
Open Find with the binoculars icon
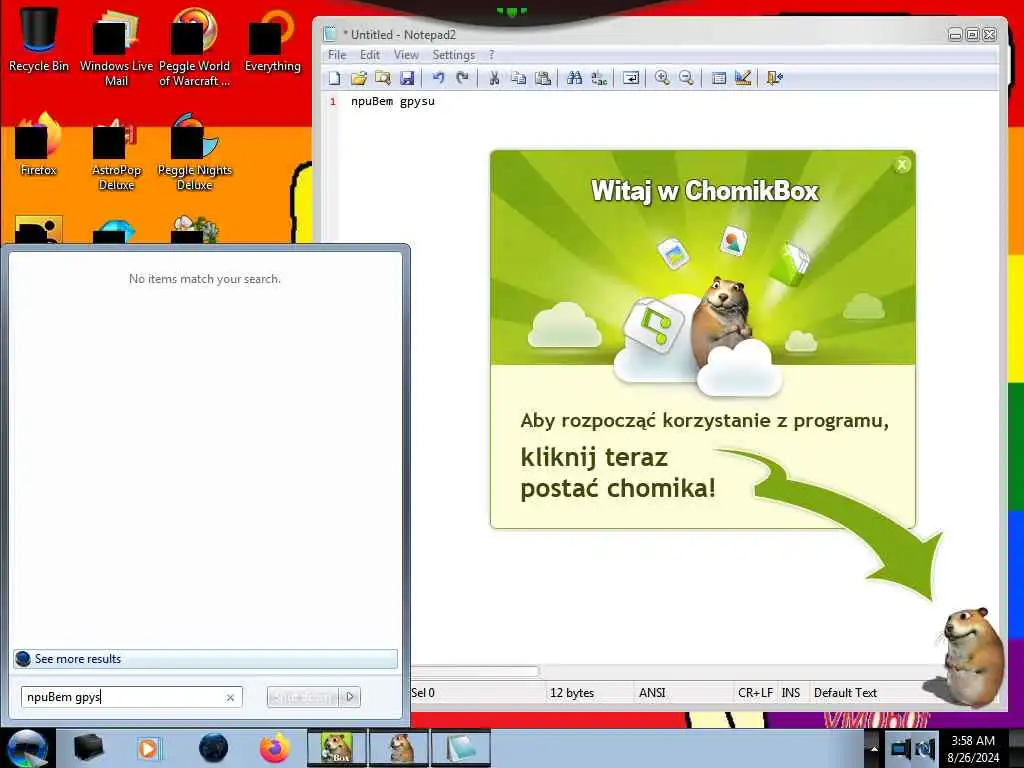click(x=575, y=78)
